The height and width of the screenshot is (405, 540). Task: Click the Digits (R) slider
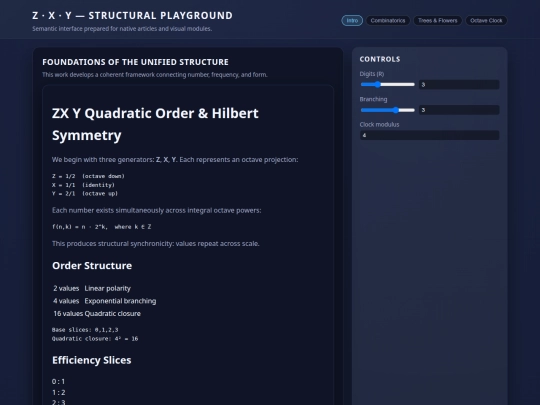[387, 84]
